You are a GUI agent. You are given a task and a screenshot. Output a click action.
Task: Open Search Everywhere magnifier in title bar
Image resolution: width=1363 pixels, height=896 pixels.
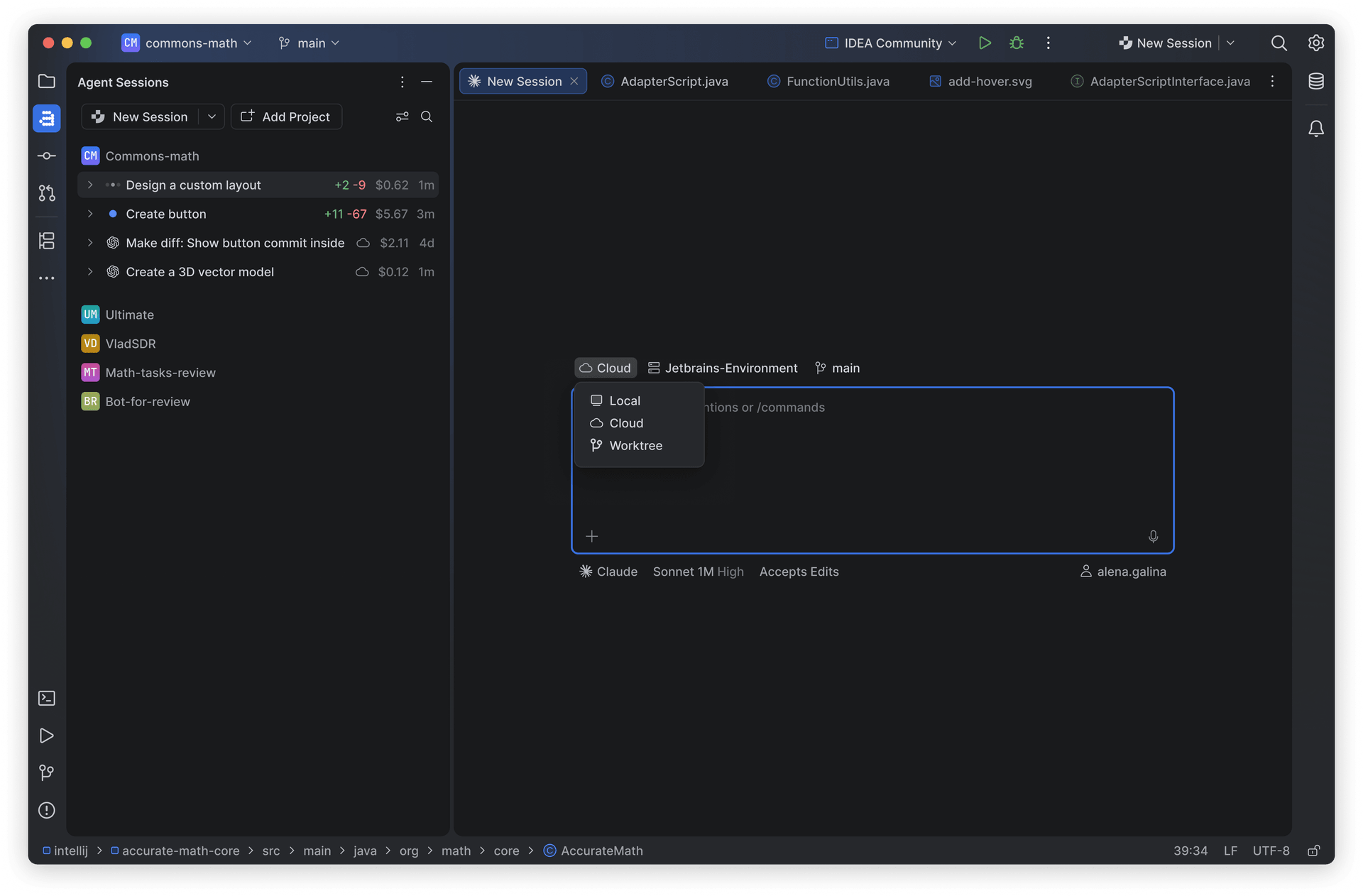[1279, 43]
